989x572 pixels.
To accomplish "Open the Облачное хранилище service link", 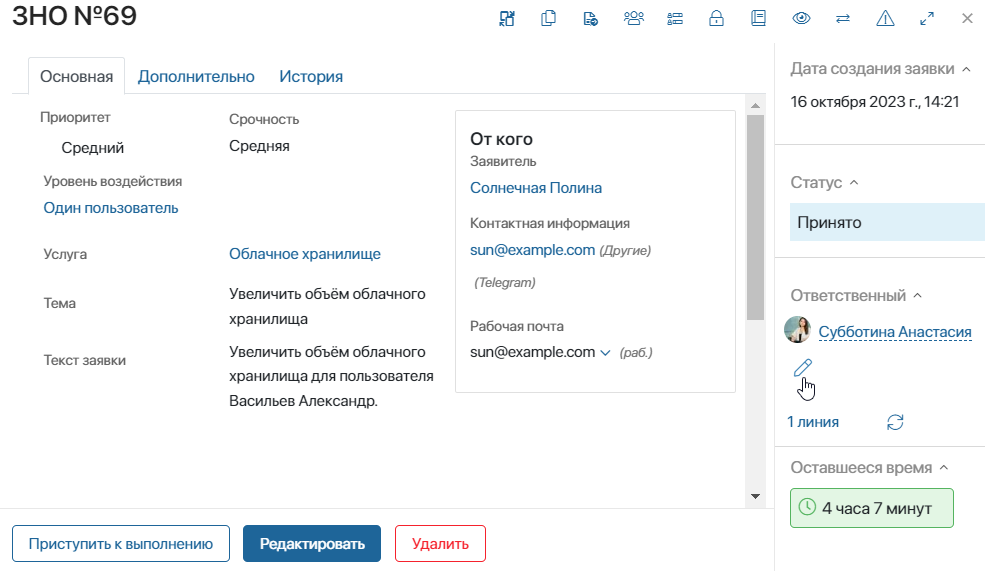I will (305, 254).
